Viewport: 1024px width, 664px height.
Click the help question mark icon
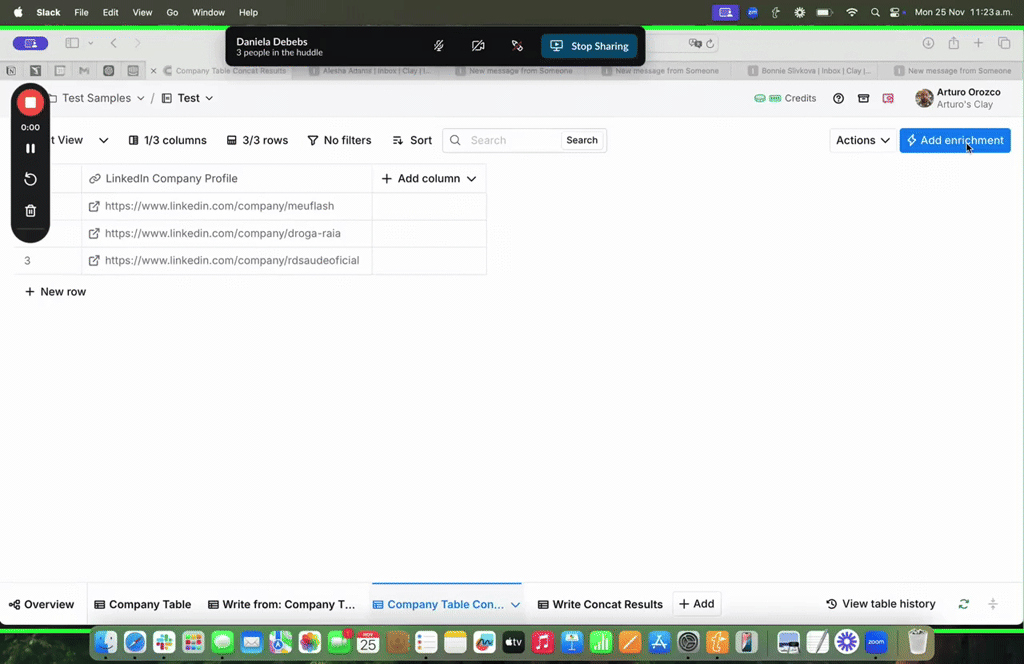(x=838, y=98)
